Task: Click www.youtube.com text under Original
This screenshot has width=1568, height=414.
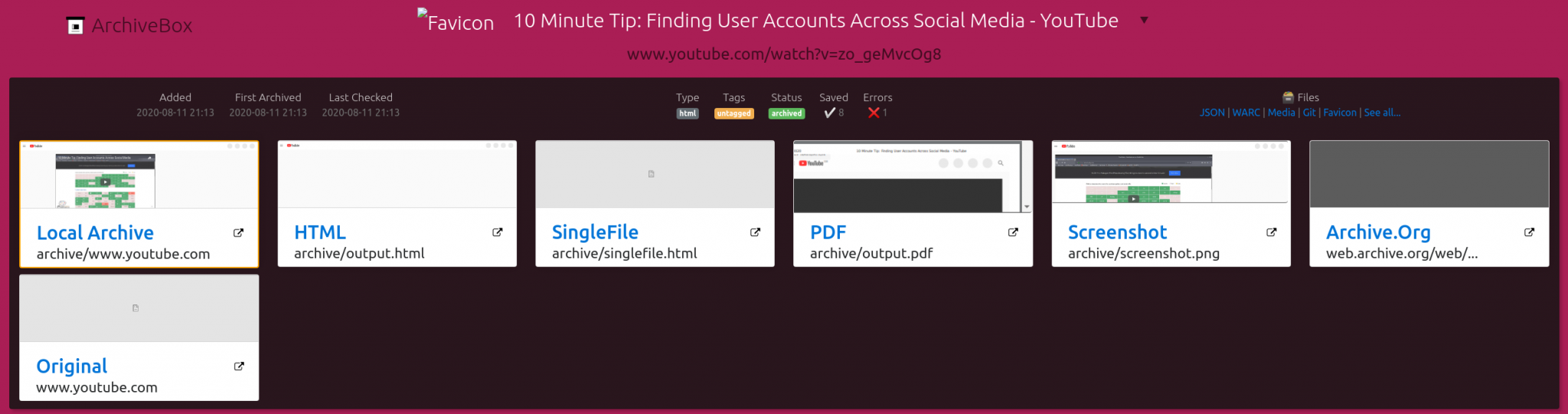Action: (97, 387)
